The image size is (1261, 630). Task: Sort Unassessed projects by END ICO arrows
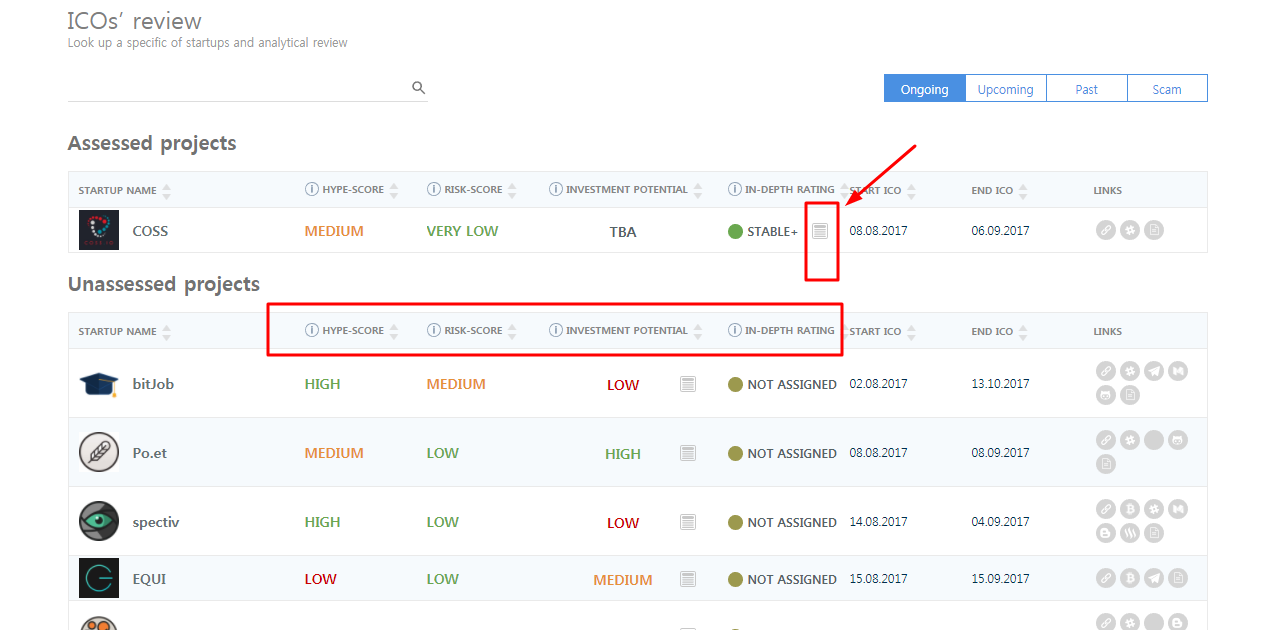coord(1023,332)
